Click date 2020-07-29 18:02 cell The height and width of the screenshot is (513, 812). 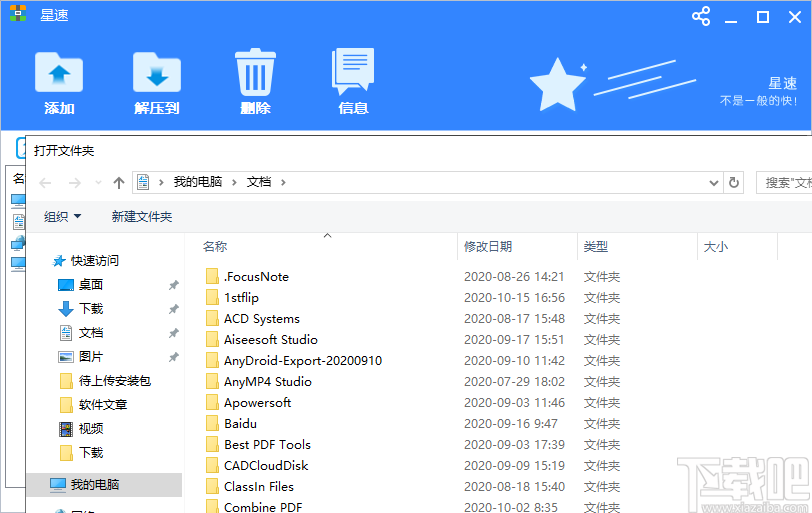(514, 382)
